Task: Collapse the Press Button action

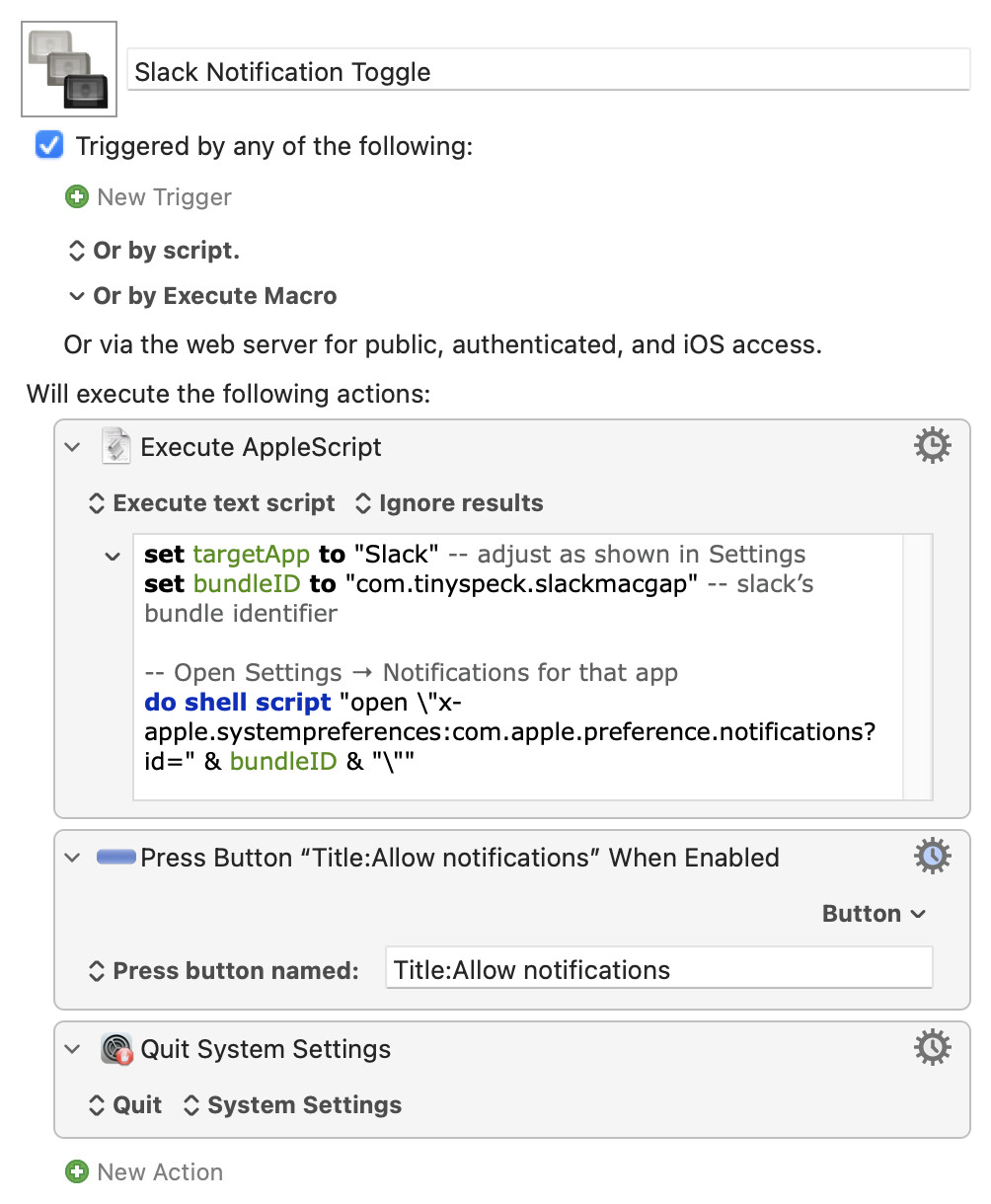Action: tap(72, 858)
